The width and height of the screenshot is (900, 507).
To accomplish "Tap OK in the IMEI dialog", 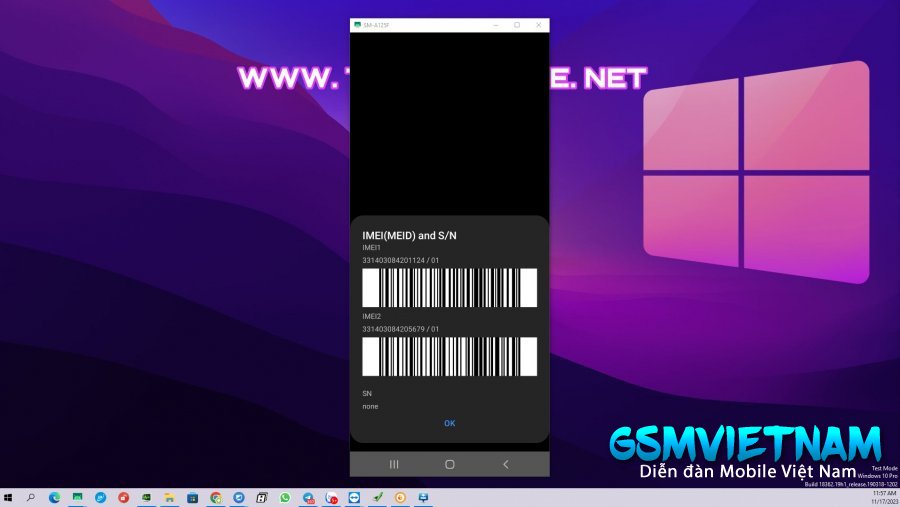I will pos(449,423).
